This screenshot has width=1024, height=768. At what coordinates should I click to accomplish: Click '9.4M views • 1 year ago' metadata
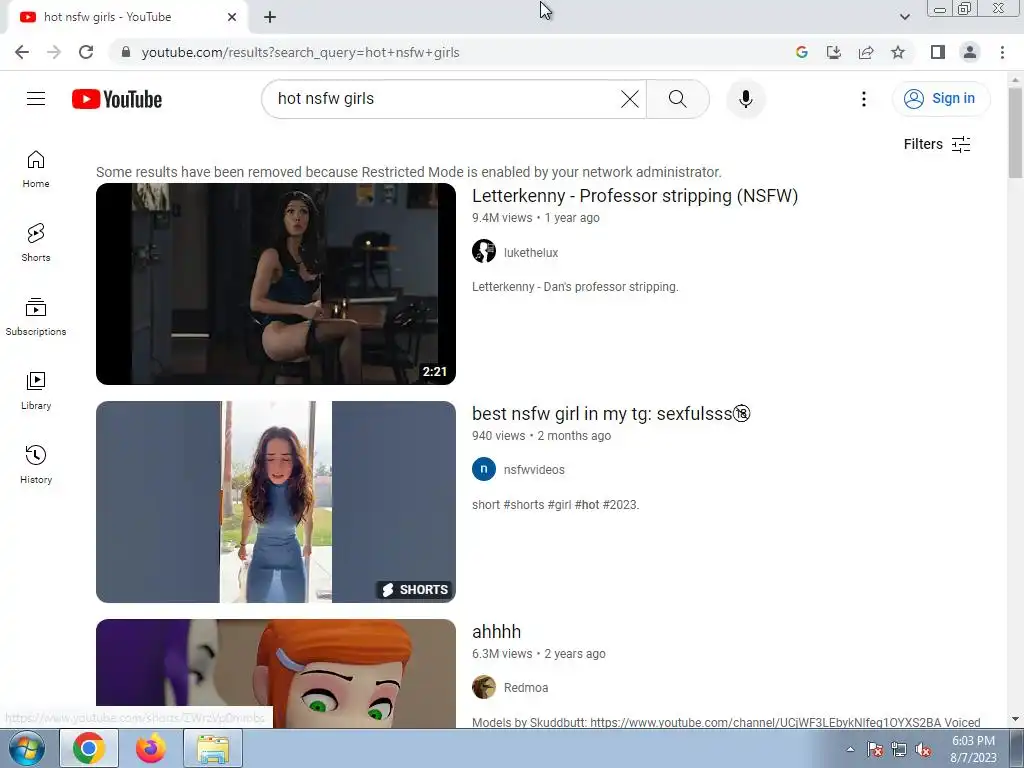[x=536, y=218]
